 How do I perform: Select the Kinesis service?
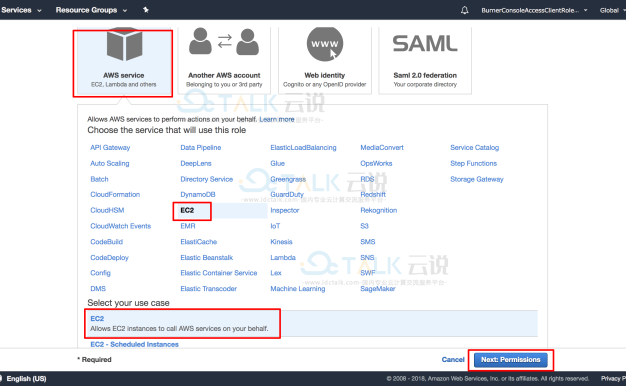(x=281, y=241)
